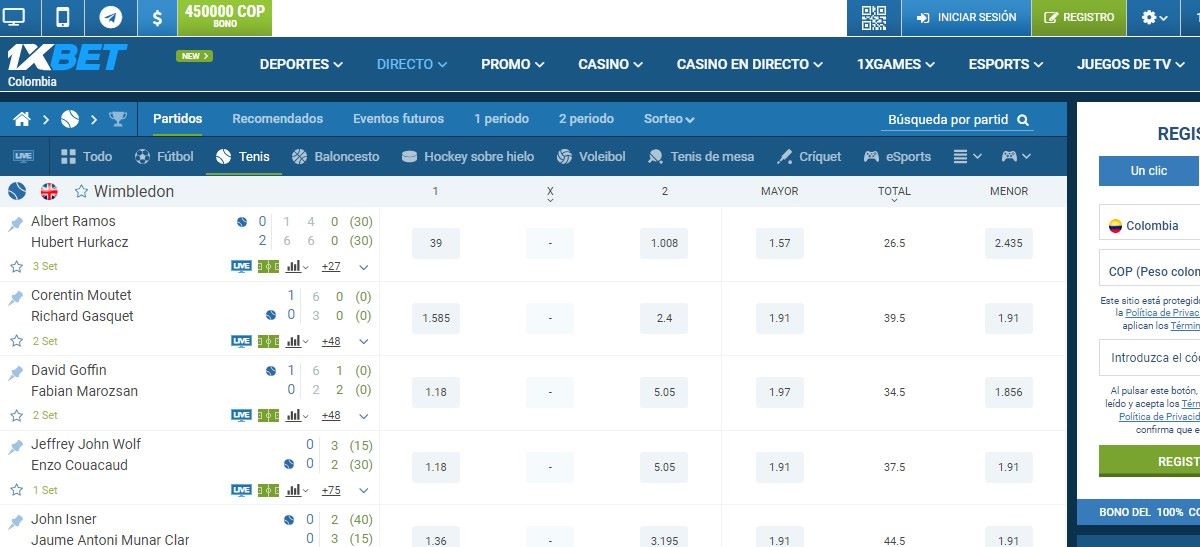Open the settings gear dropdown
1200x547 pixels.
tap(1154, 18)
